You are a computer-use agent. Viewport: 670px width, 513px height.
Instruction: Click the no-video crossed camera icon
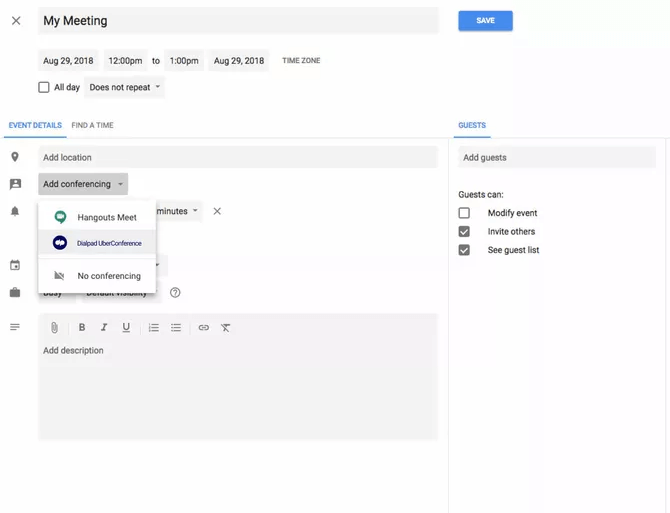tap(59, 276)
